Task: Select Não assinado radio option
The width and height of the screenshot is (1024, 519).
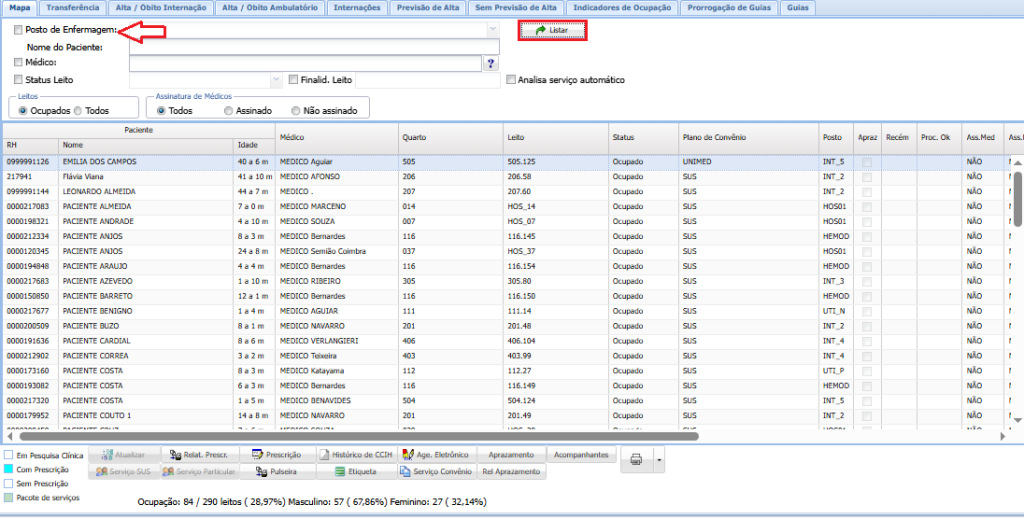Action: (x=296, y=111)
